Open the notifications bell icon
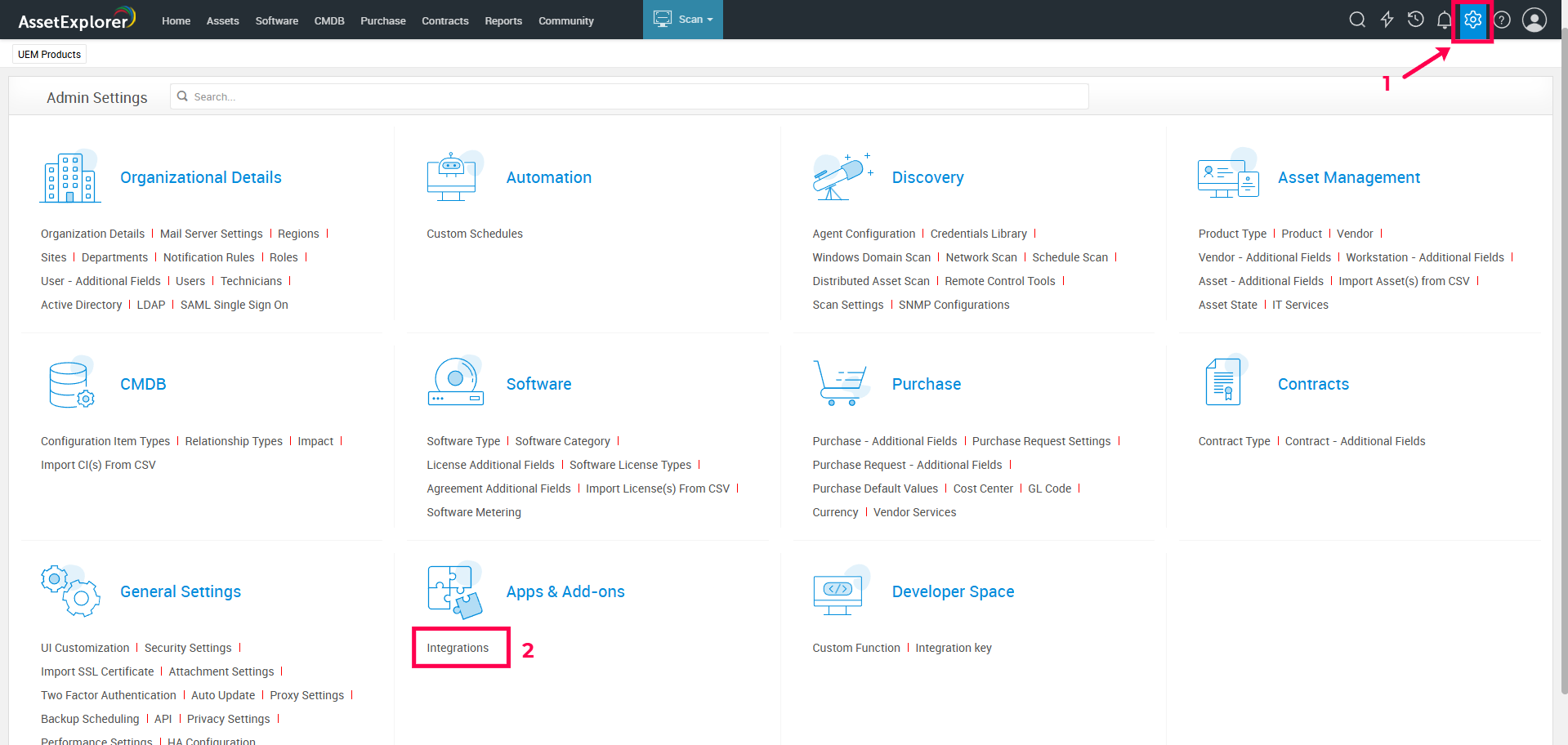This screenshot has height=745, width=1568. point(1445,20)
